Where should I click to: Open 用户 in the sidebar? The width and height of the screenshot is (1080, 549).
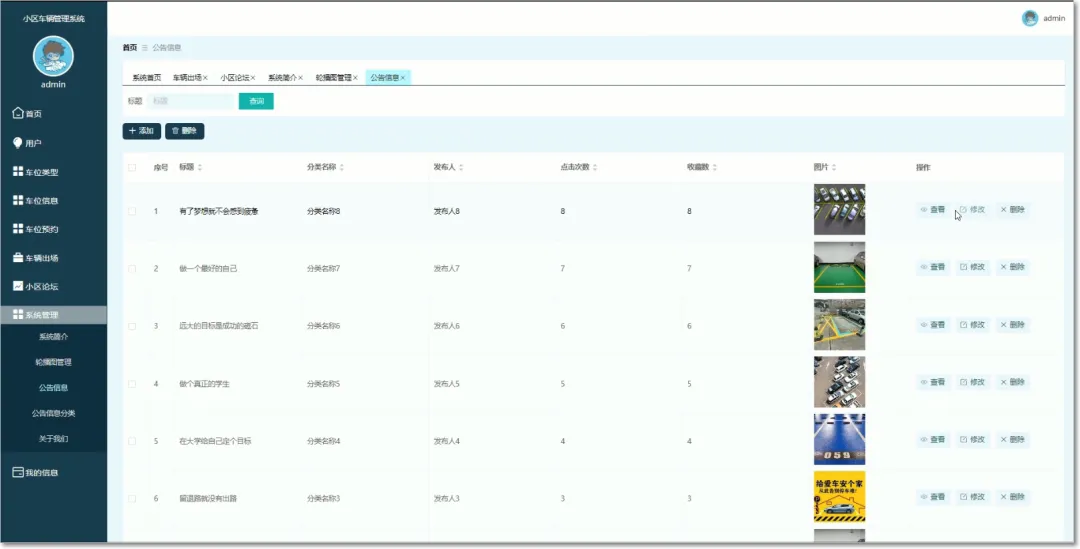[x=28, y=143]
